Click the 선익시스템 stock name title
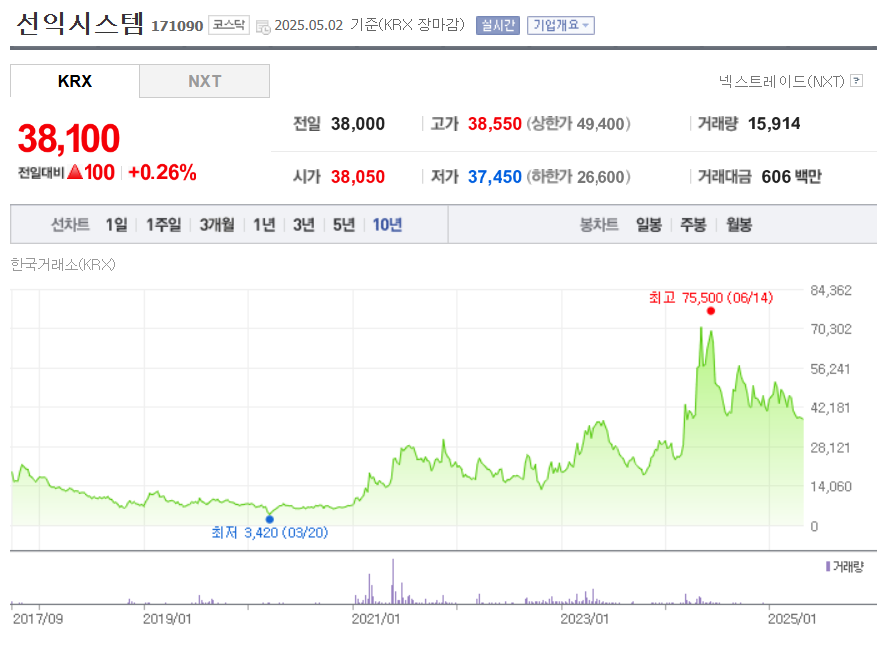Screen dimensions: 877x645 pyautogui.click(x=80, y=23)
